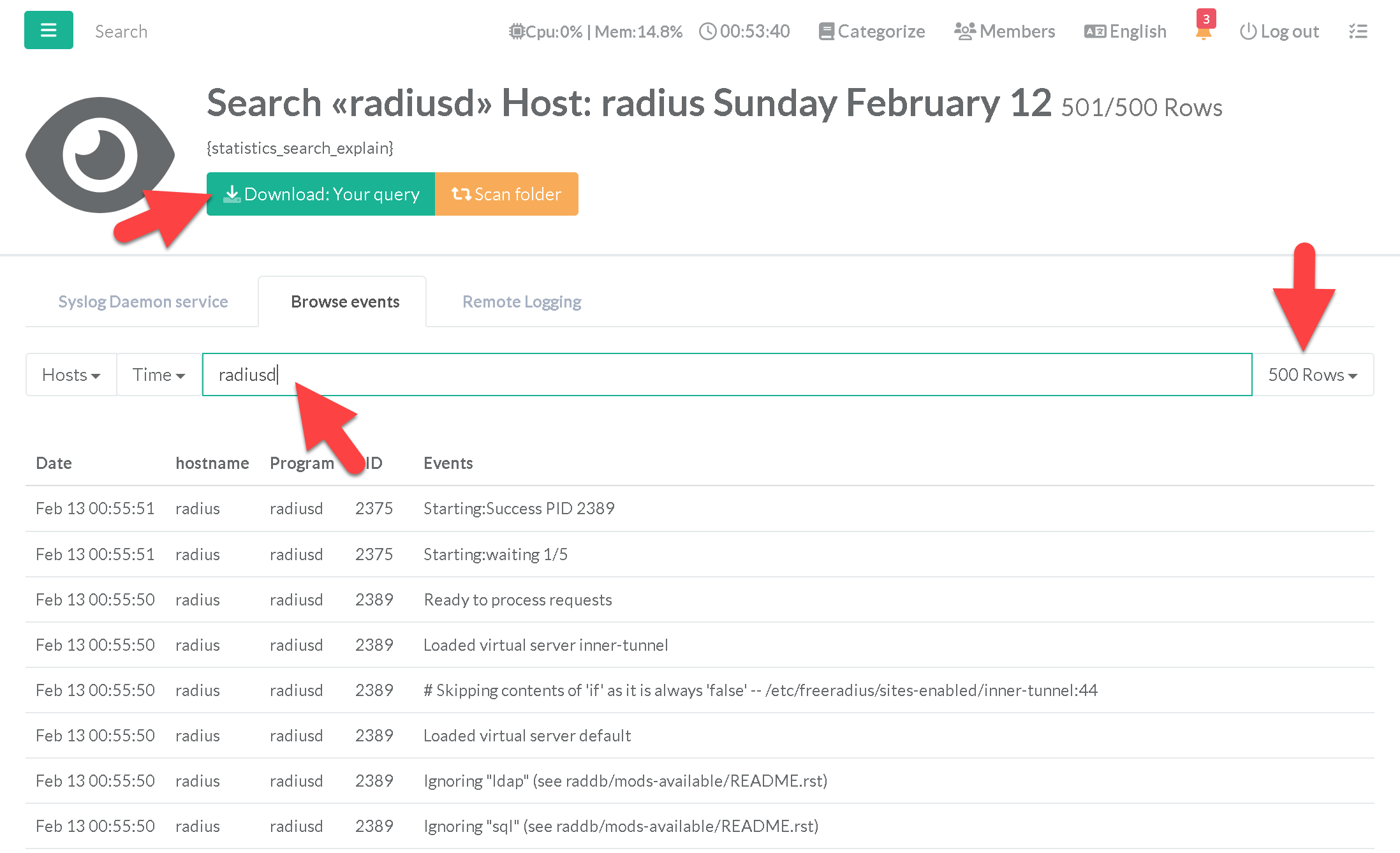Screen dimensions: 1400x853
Task: Click the CPU and memory status indicator
Action: [x=596, y=31]
